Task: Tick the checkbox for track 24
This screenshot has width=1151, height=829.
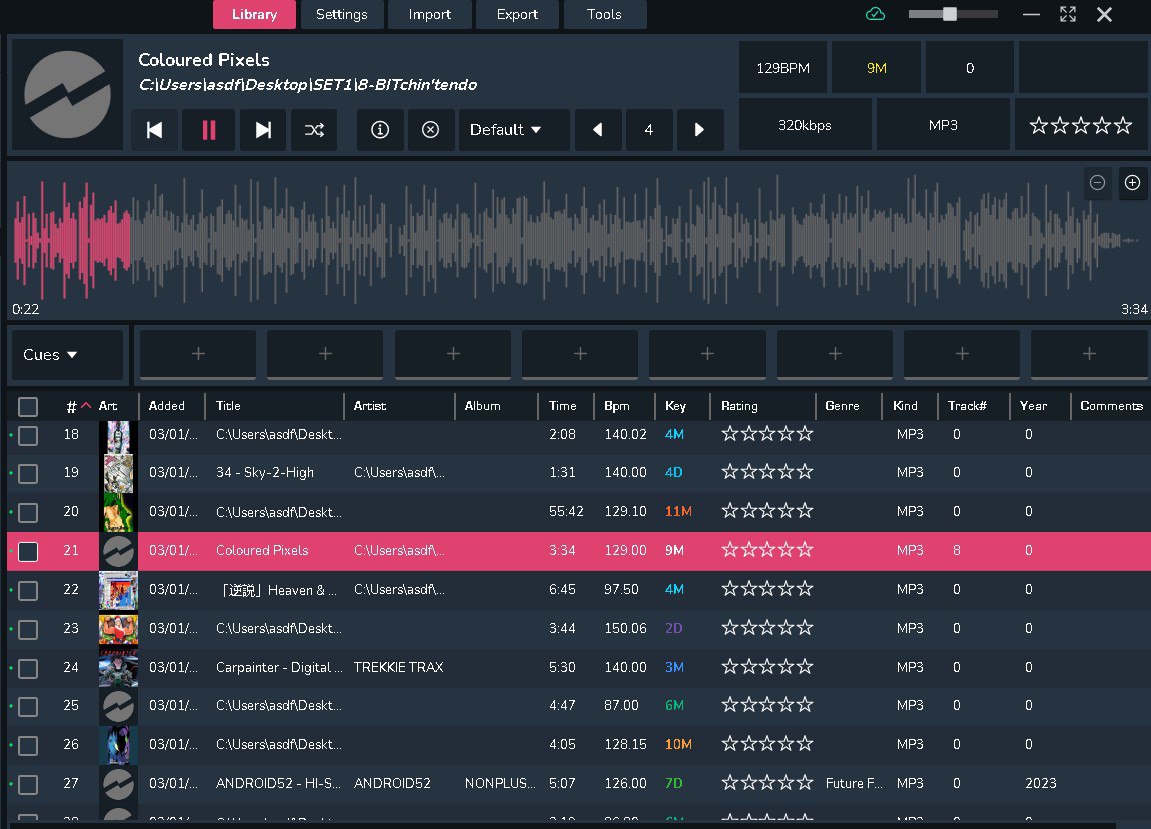Action: pos(28,668)
